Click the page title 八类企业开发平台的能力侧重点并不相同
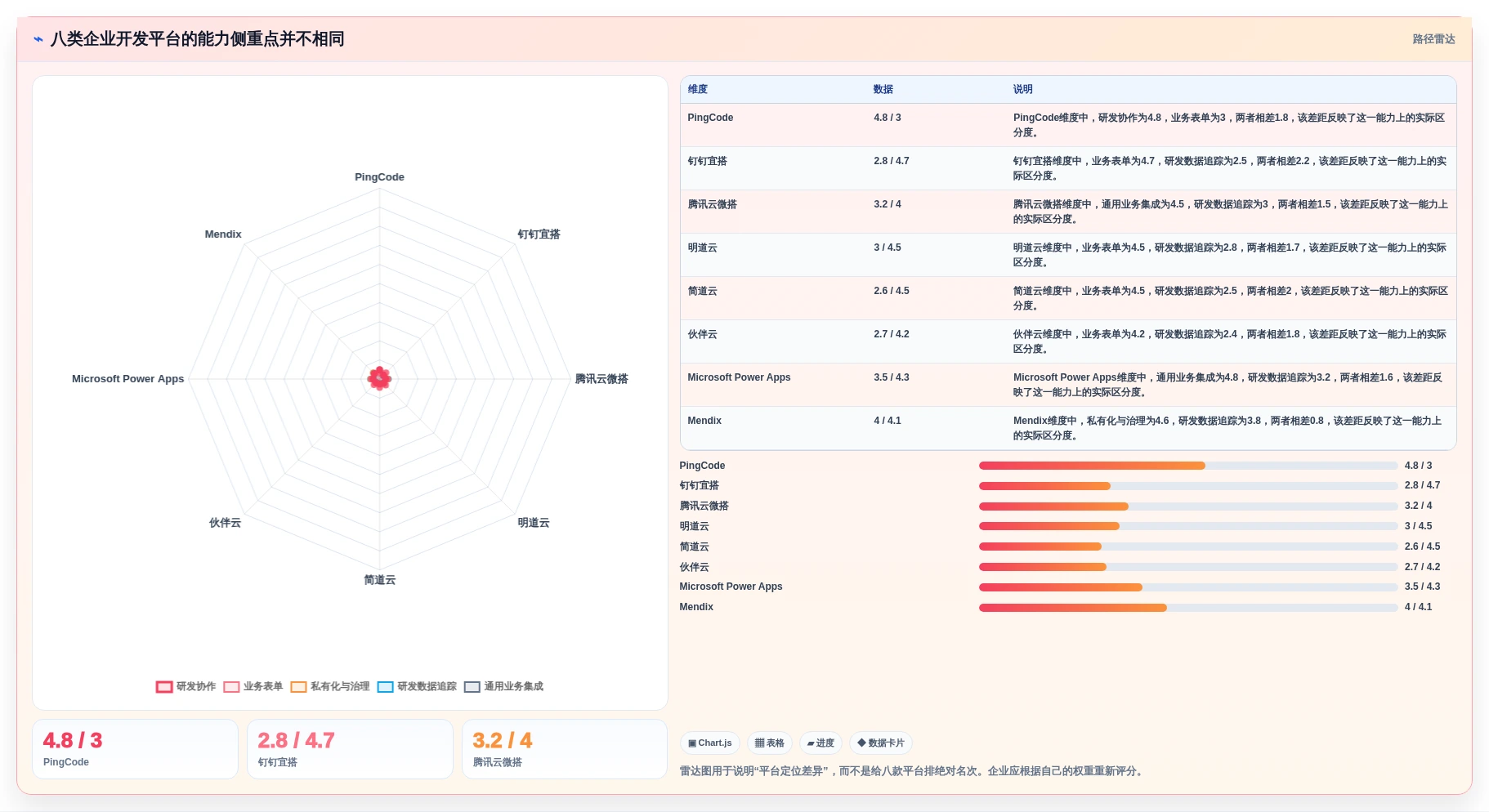This screenshot has height=812, width=1489. coord(197,39)
